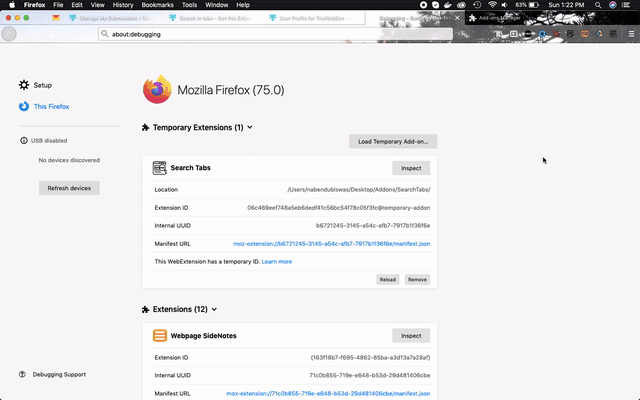Open the File menu
The width and height of the screenshot is (640, 400).
coord(58,5)
